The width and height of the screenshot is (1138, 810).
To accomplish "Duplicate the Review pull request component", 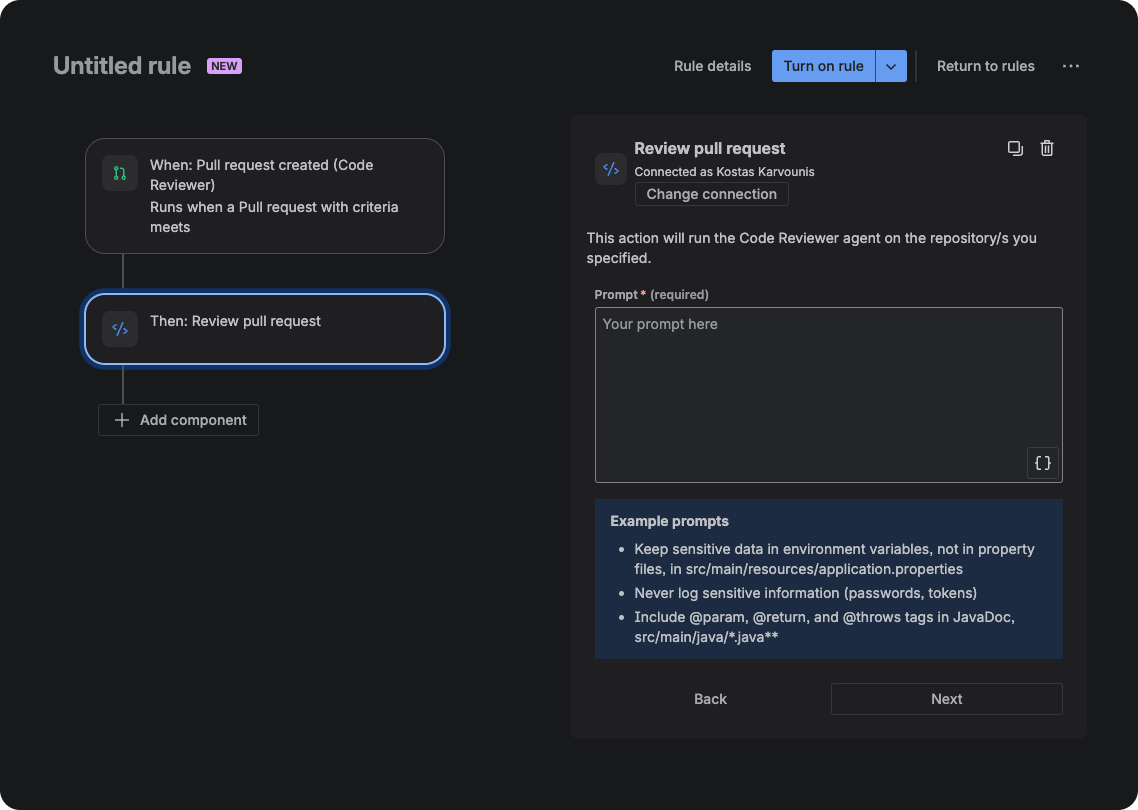I will (1015, 148).
